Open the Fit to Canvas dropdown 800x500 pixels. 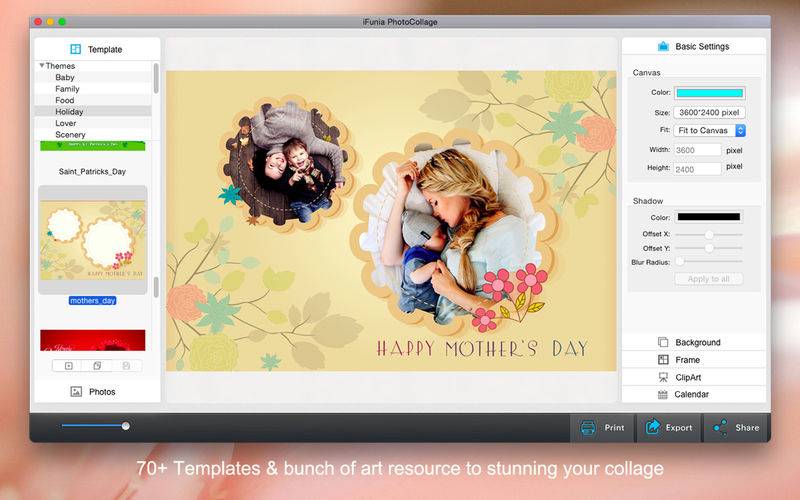pyautogui.click(x=709, y=130)
